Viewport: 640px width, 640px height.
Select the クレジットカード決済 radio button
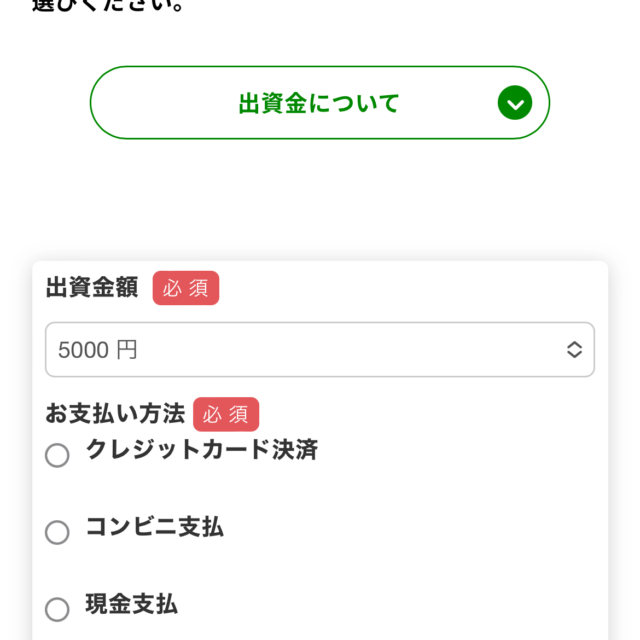58,455
